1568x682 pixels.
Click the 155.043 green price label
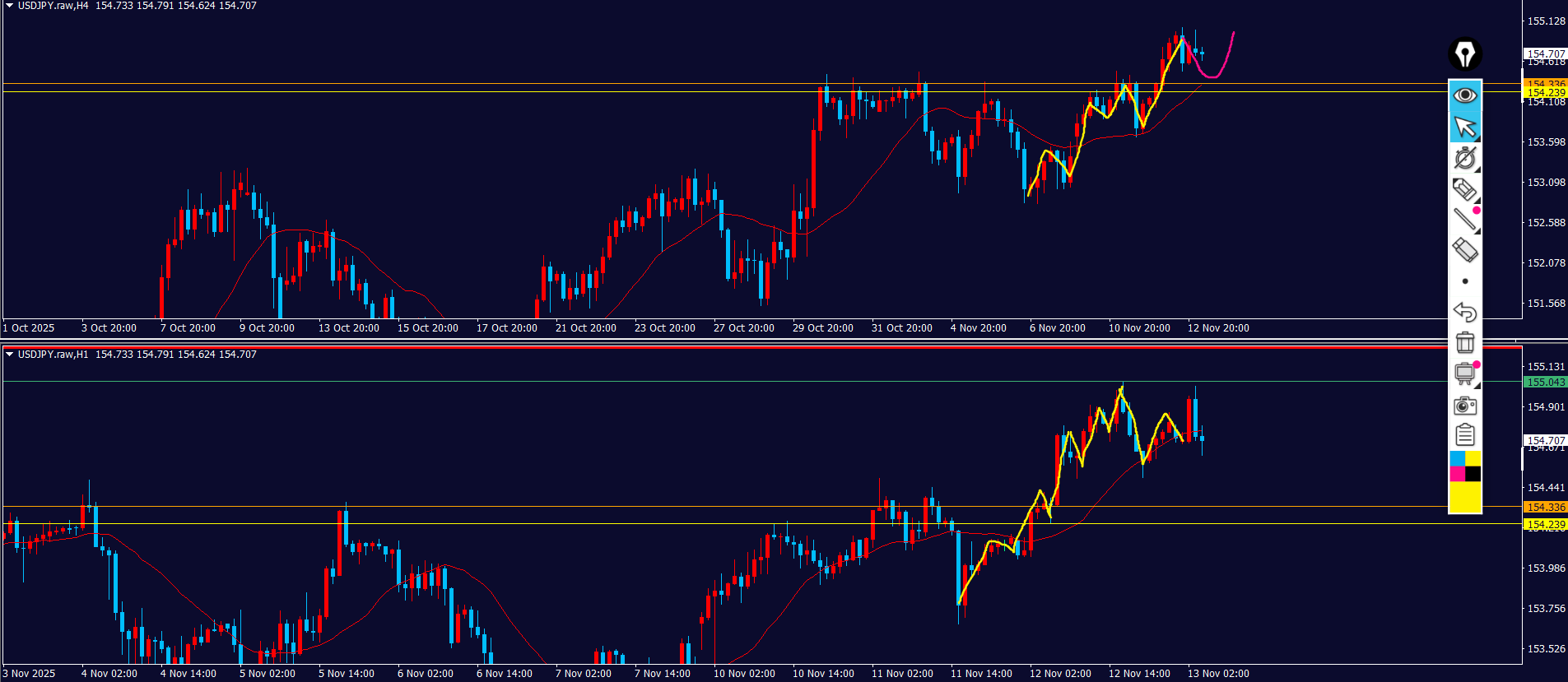[x=1546, y=382]
